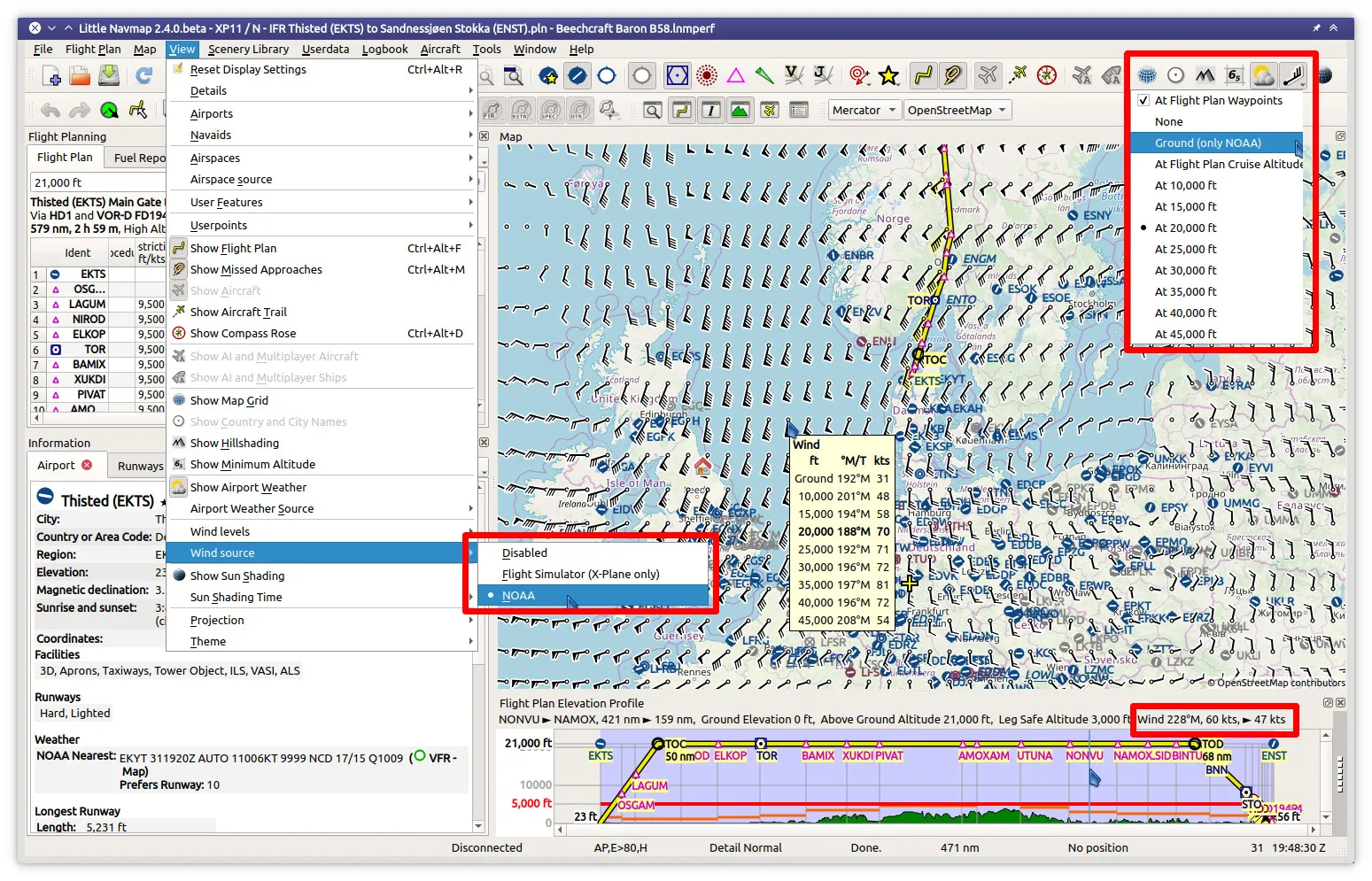
Task: Click the cruise altitude 21,000 ft field
Action: (89, 183)
